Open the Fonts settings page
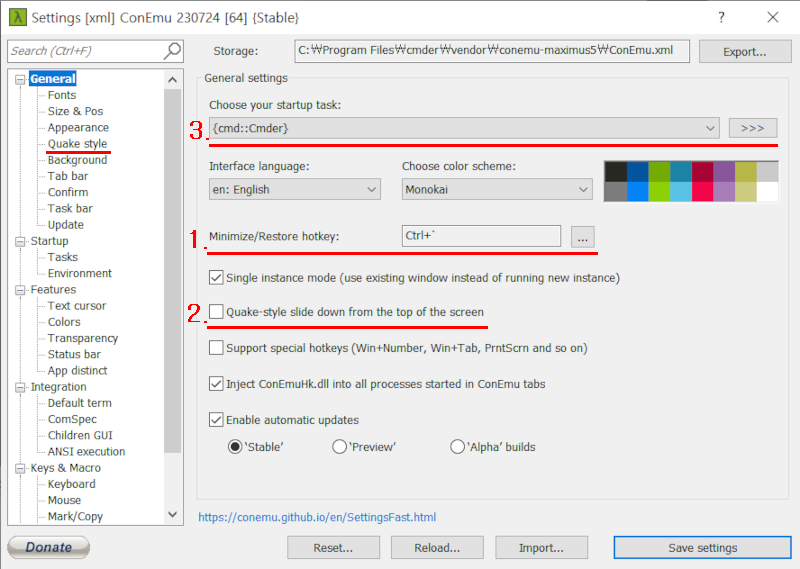This screenshot has height=569, width=800. (x=62, y=95)
